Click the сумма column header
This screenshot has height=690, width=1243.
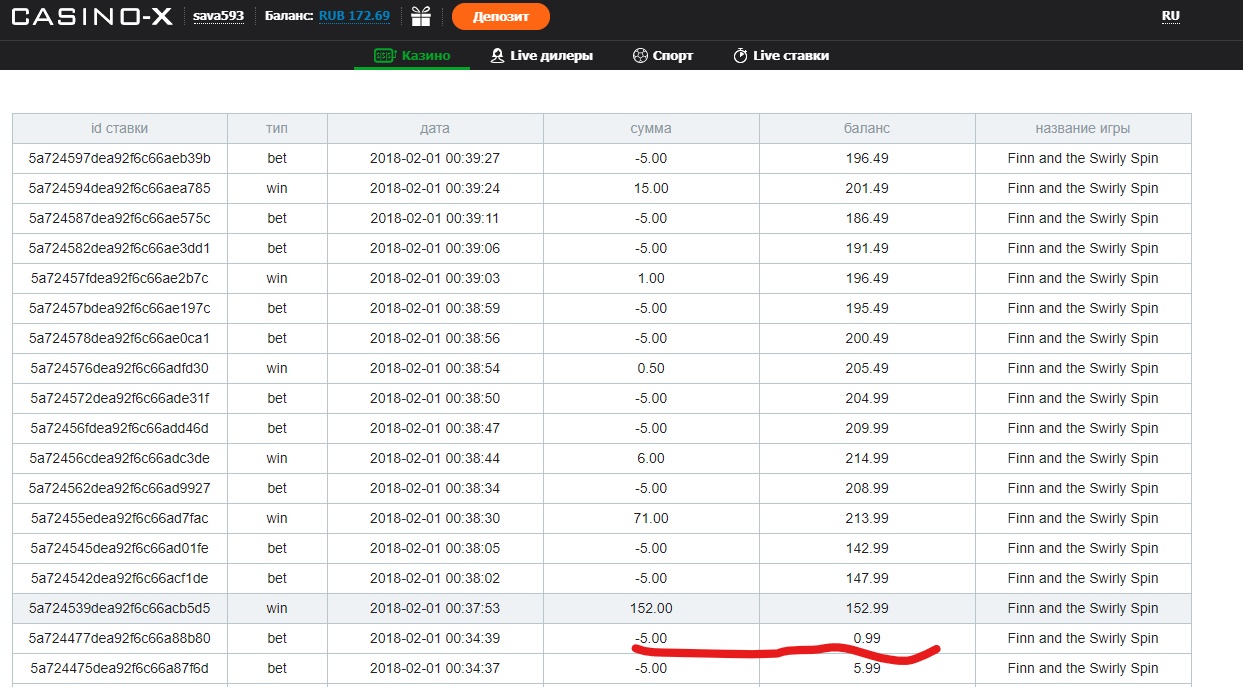coord(651,128)
